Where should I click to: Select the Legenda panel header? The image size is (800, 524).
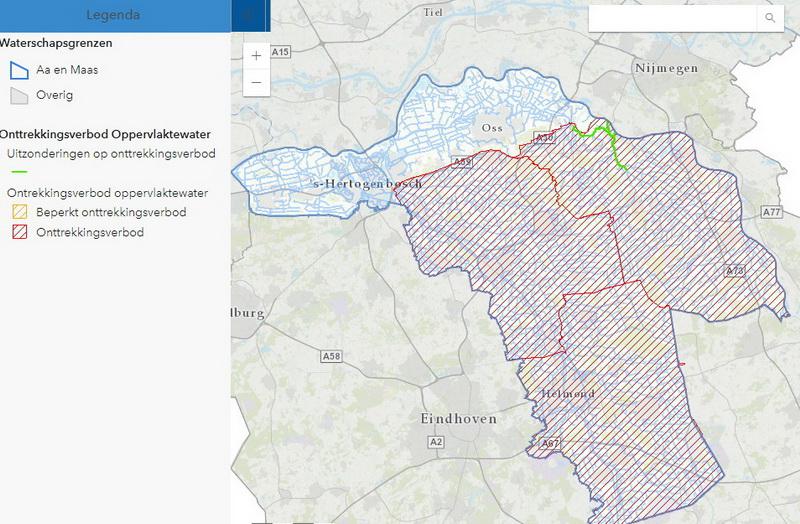(x=112, y=16)
